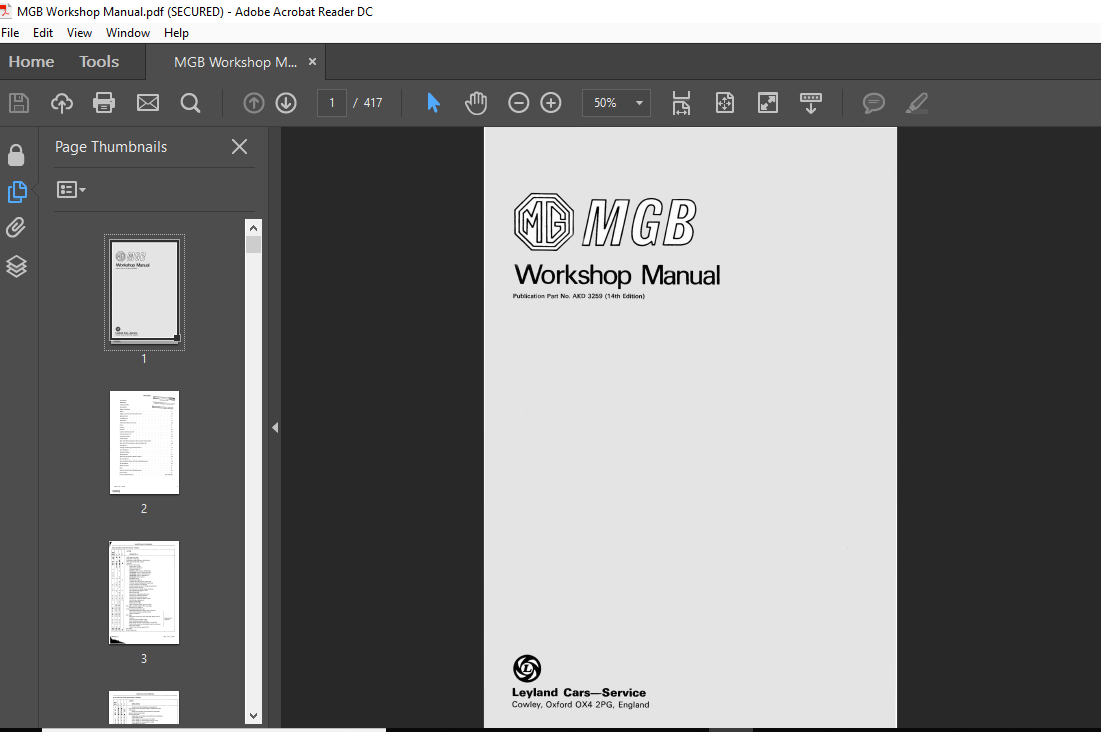Image resolution: width=1101 pixels, height=732 pixels.
Task: Switch to the Home tab
Action: point(32,62)
